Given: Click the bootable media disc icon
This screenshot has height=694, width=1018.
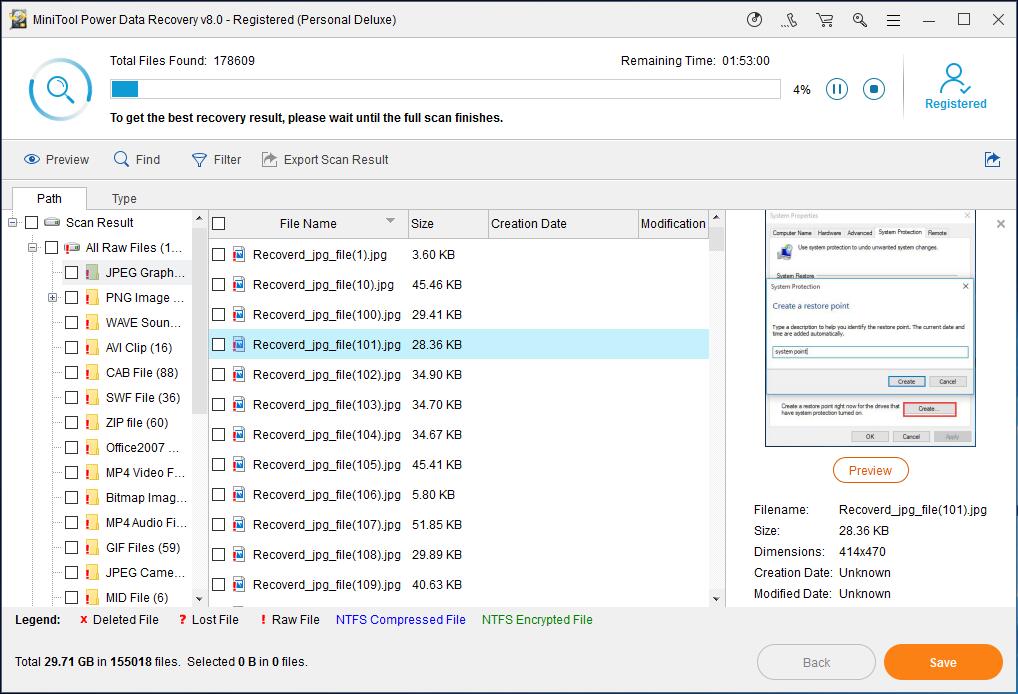Looking at the screenshot, I should click(754, 19).
